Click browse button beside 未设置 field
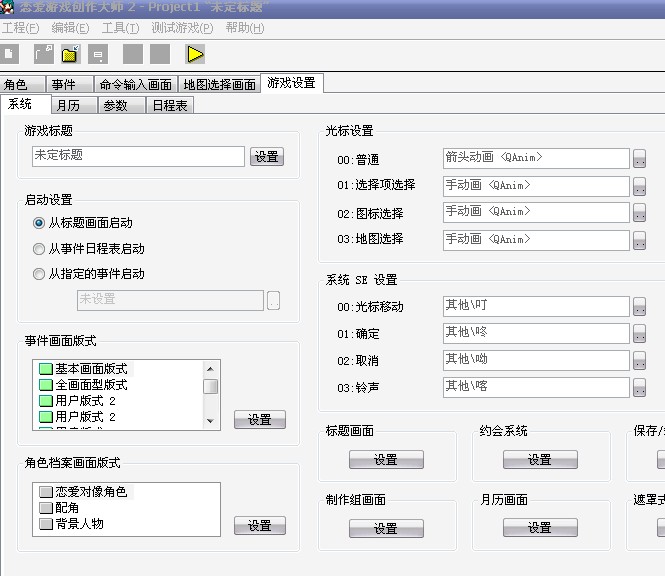Screen dimensions: 665x576 coord(274,300)
